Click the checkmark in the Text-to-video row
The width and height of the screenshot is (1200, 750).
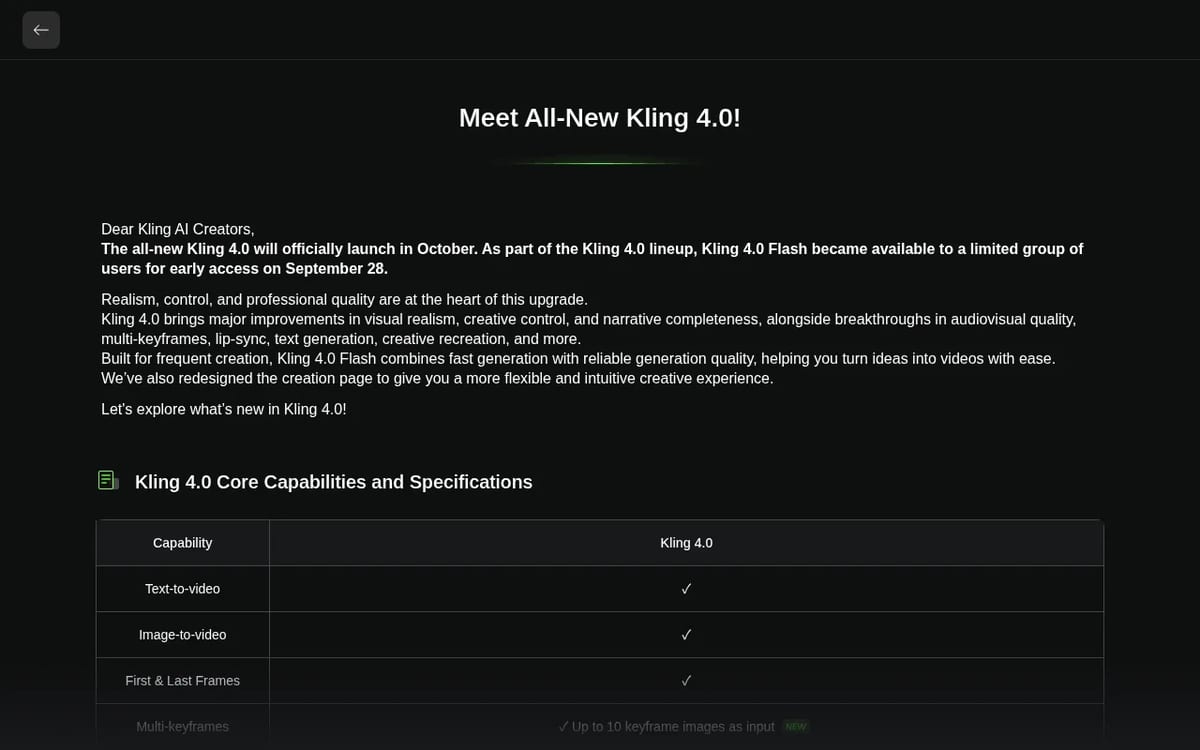pyautogui.click(x=686, y=589)
